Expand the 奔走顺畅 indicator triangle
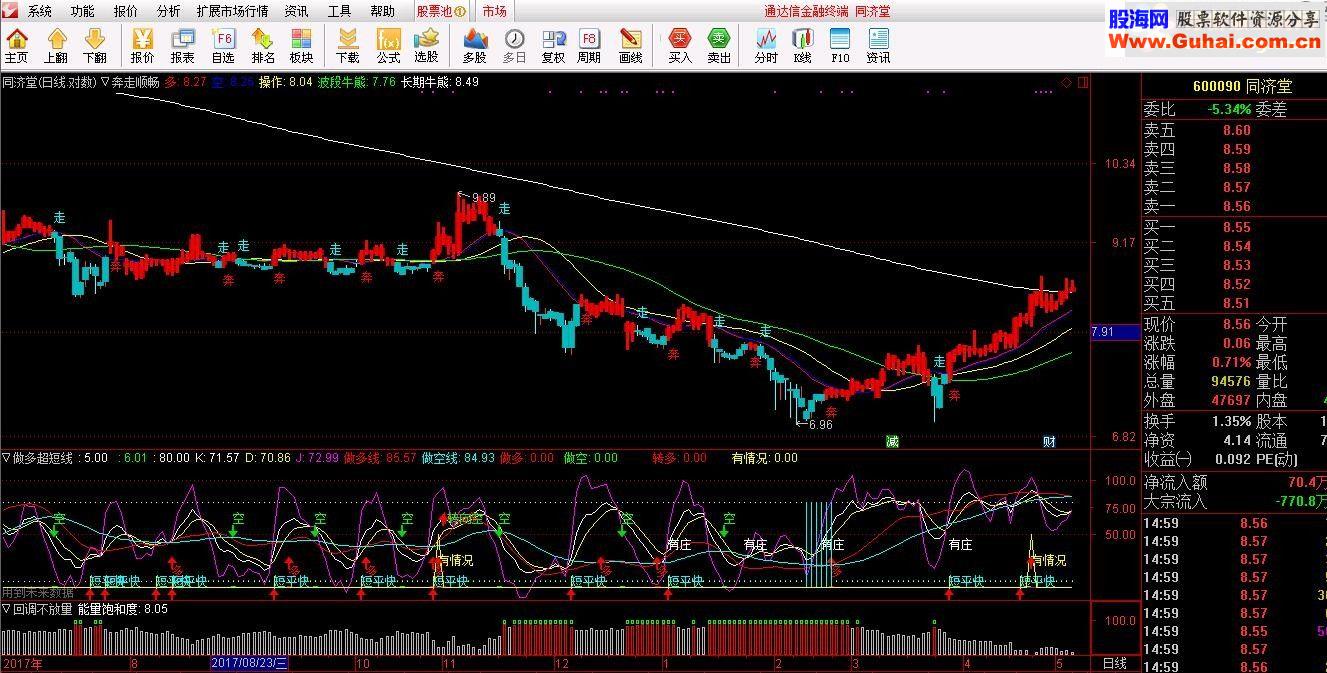 (x=106, y=82)
